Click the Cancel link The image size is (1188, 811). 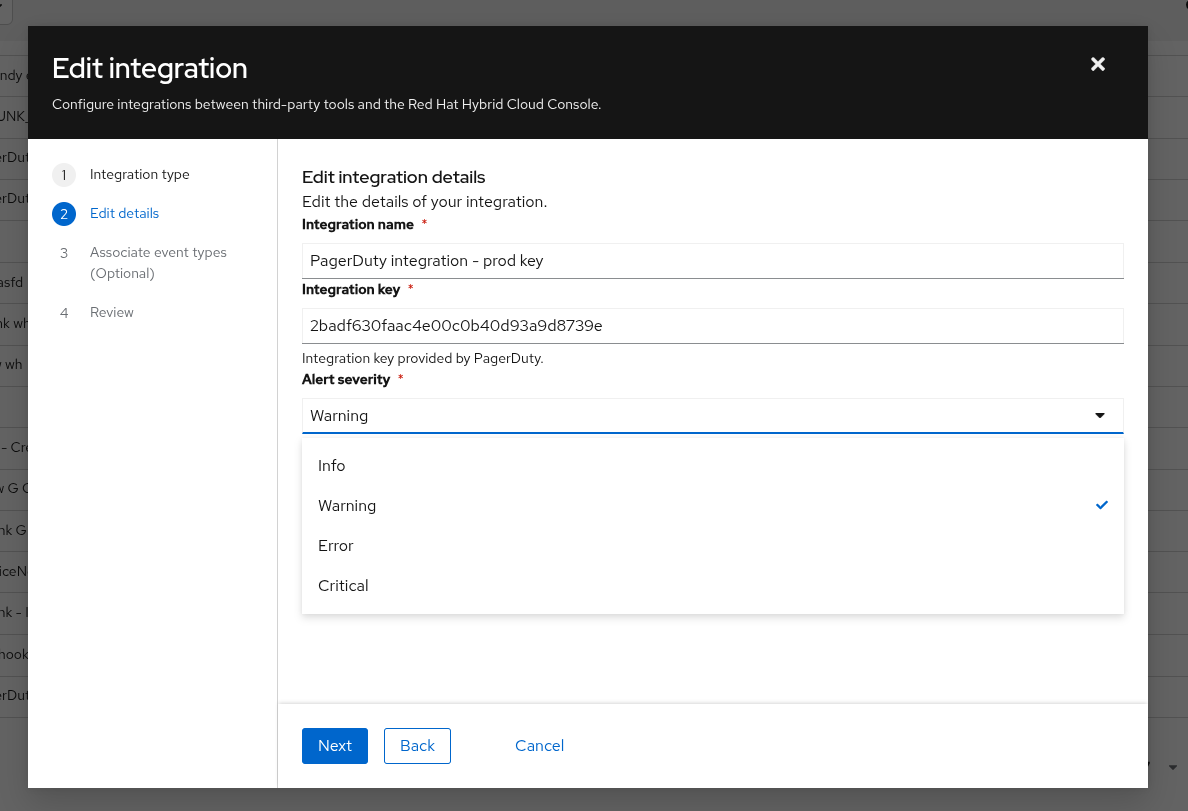[539, 746]
